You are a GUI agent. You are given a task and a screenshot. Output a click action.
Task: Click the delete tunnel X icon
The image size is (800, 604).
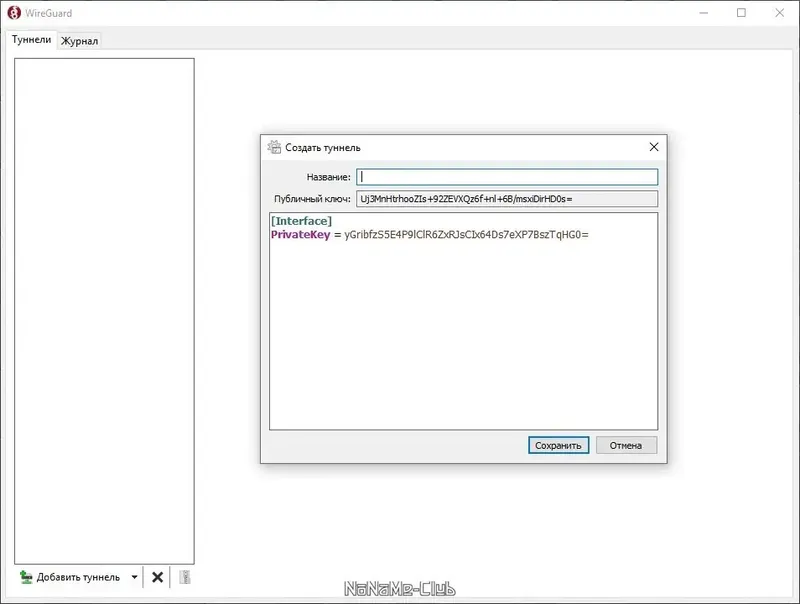click(157, 577)
